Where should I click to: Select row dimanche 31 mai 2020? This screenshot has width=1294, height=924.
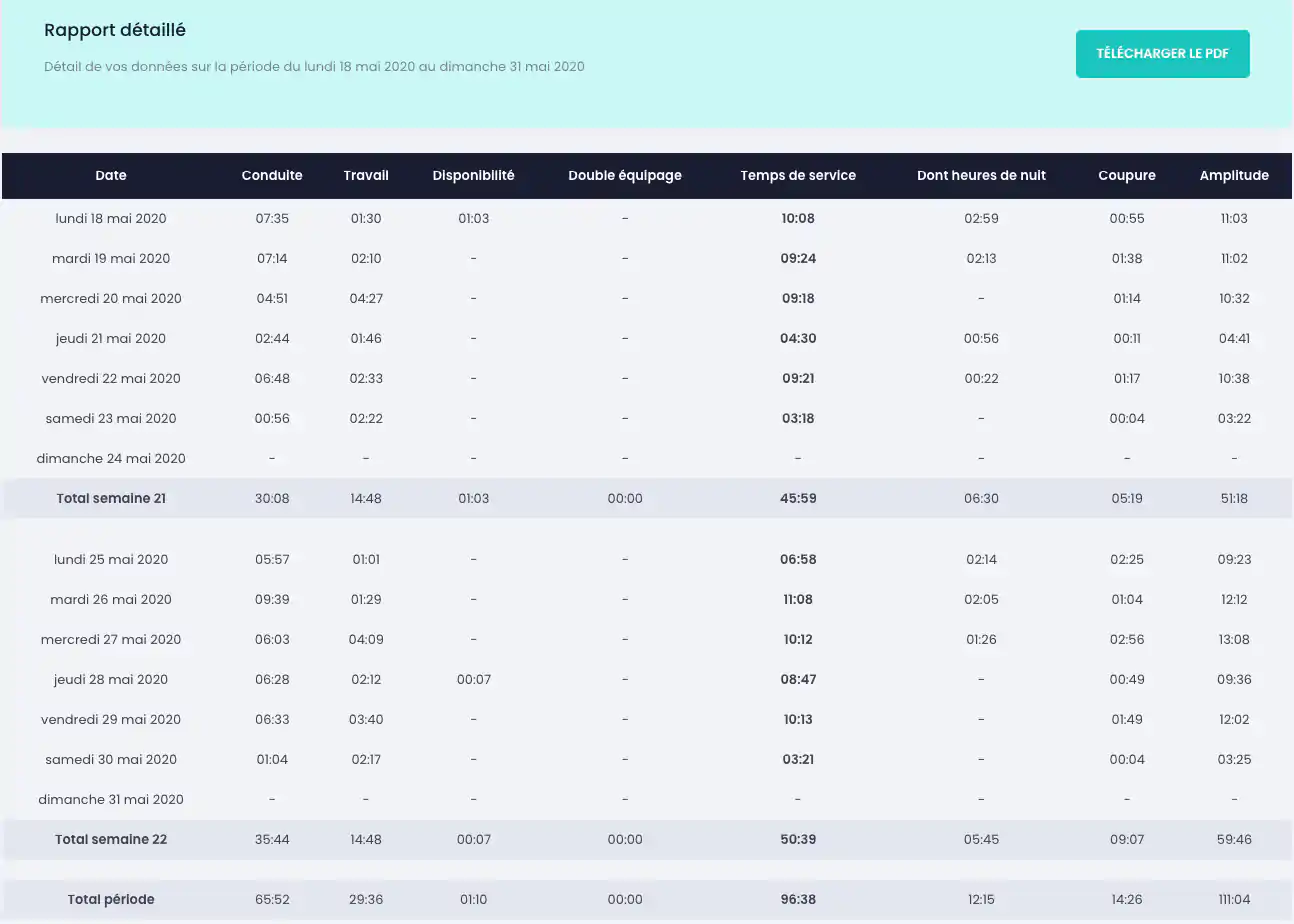coord(647,799)
